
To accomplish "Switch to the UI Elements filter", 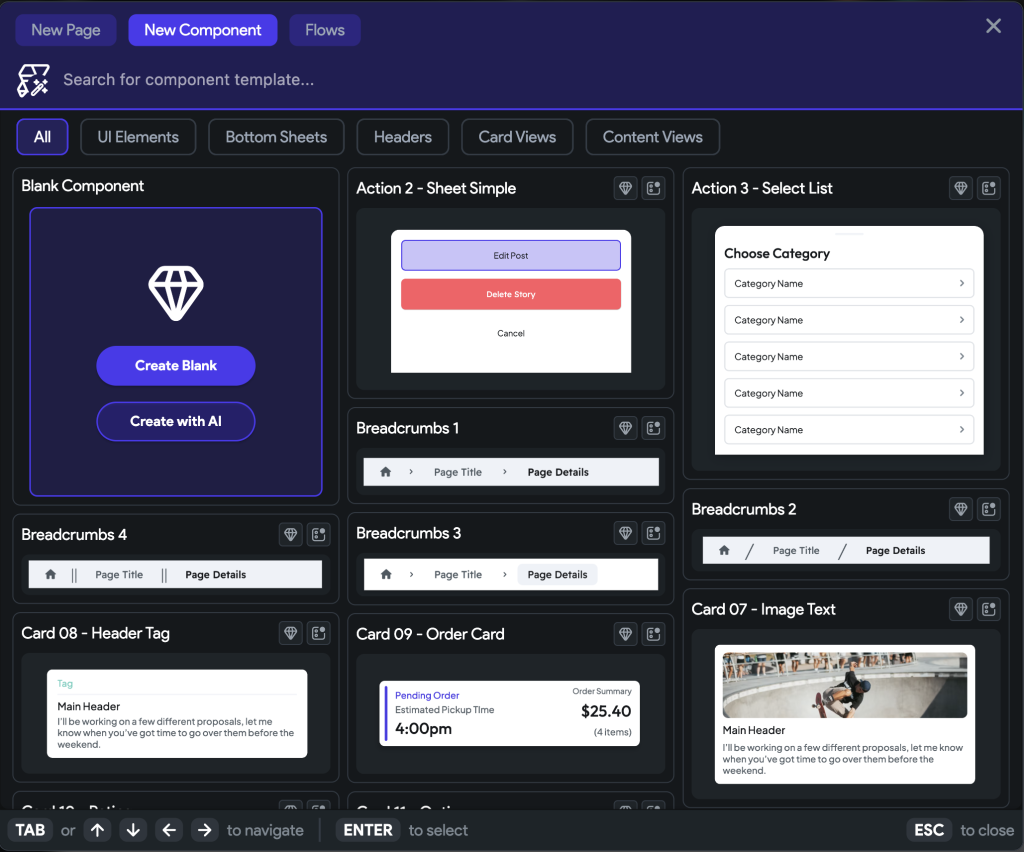I will tap(137, 137).
